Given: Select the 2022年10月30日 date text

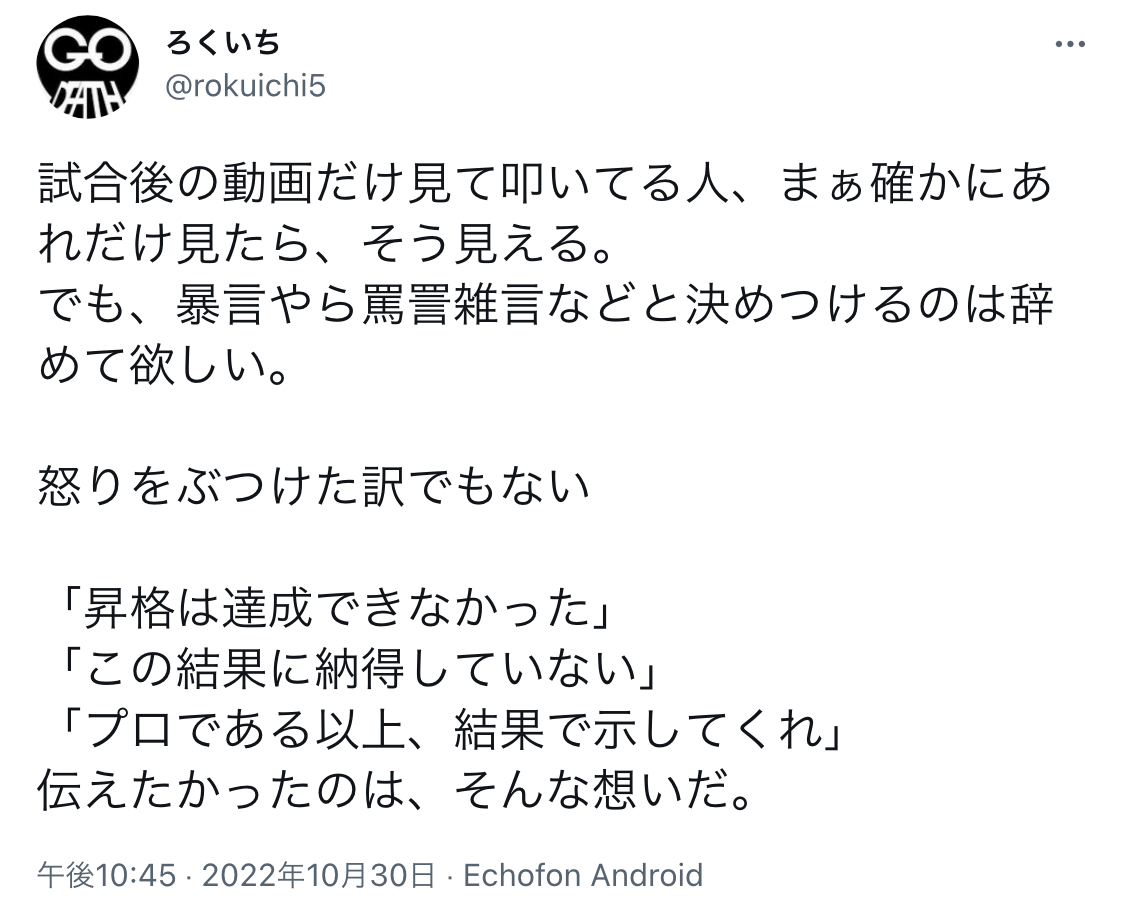Looking at the screenshot, I should [x=318, y=875].
